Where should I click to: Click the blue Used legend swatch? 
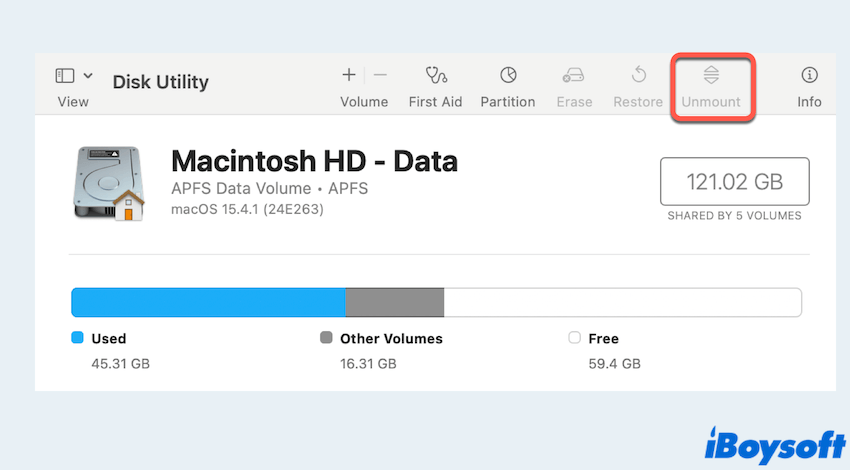(x=77, y=338)
